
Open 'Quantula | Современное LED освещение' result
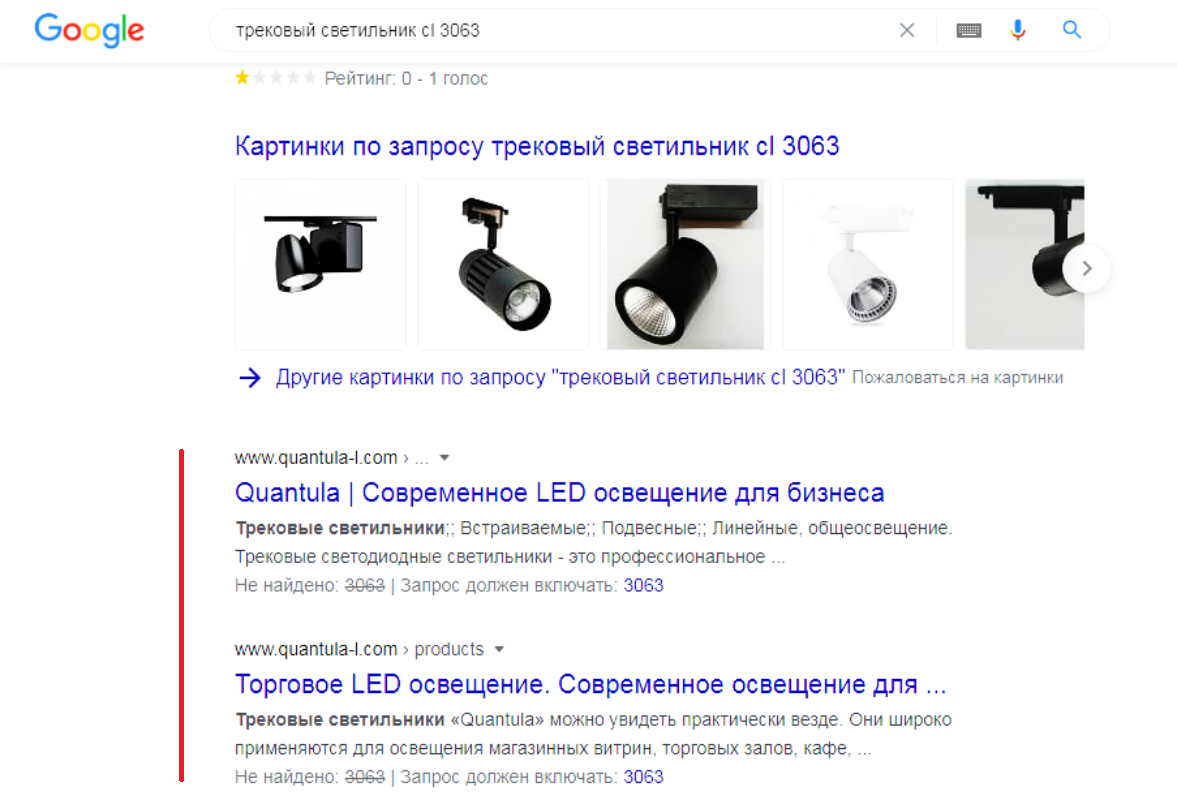tap(559, 493)
